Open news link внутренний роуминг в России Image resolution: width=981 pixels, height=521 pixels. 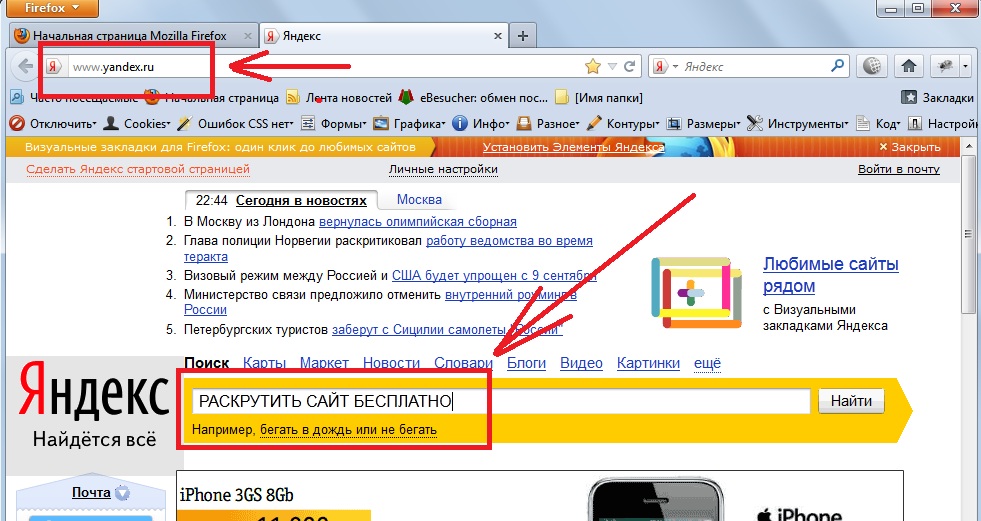pos(511,295)
